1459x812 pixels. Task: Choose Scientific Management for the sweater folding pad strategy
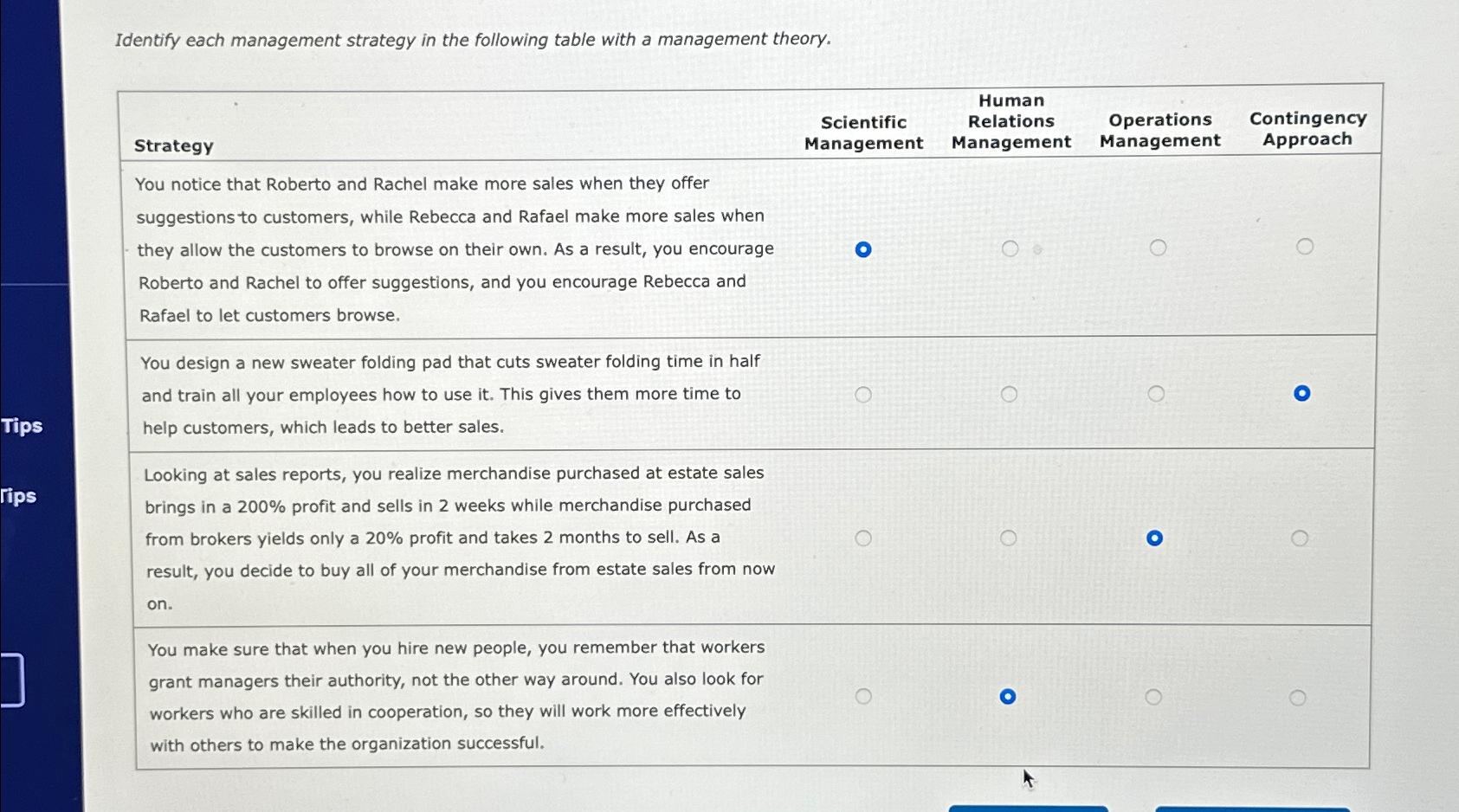pos(863,395)
